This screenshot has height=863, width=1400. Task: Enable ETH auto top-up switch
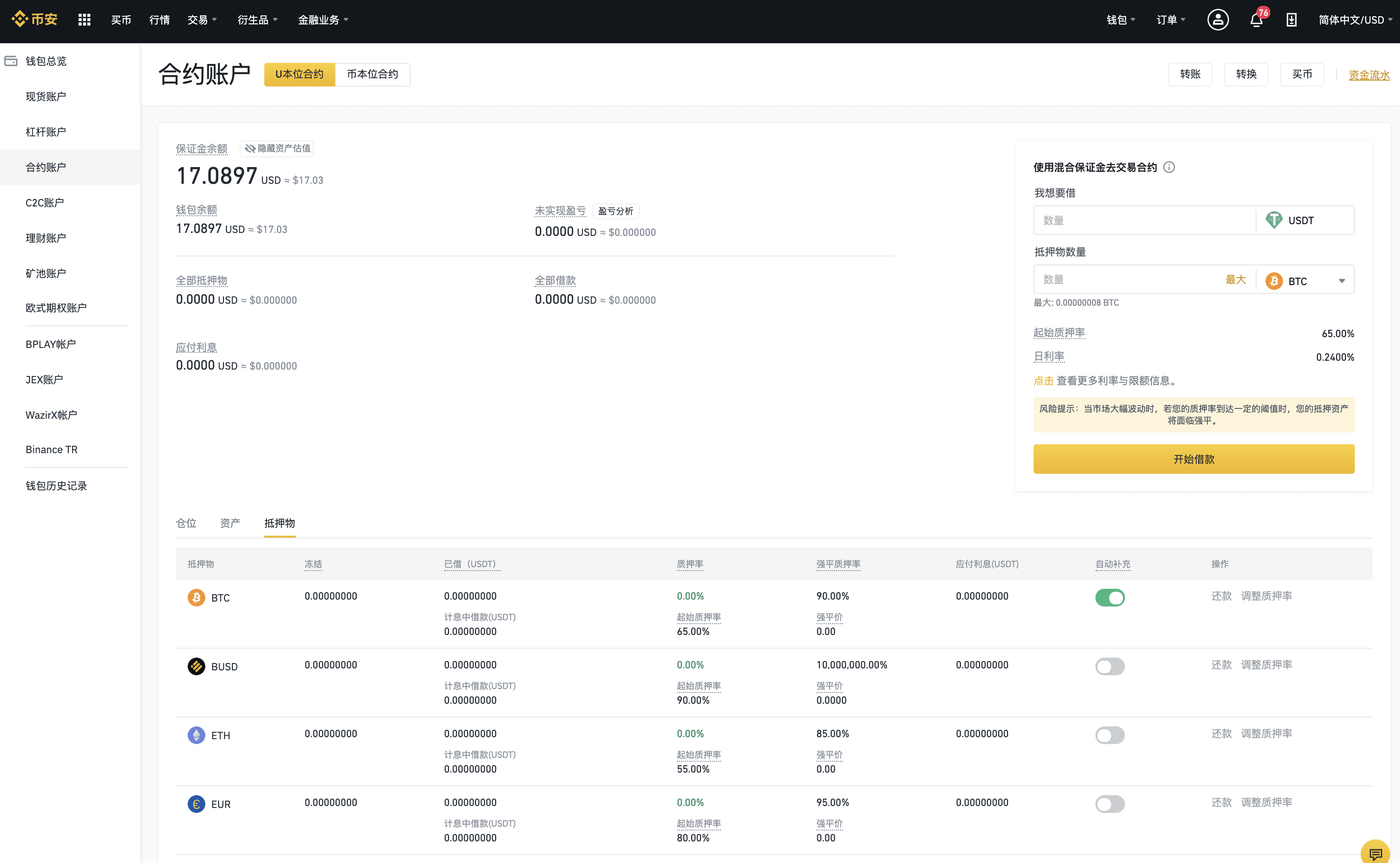1110,735
